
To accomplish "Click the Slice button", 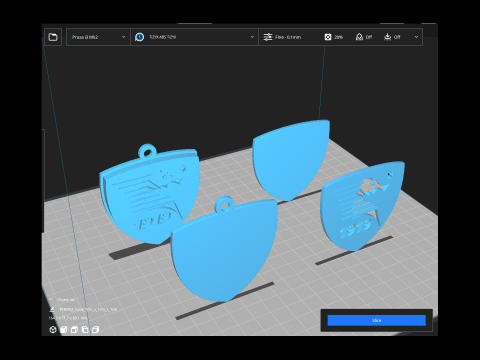I will coord(377,320).
